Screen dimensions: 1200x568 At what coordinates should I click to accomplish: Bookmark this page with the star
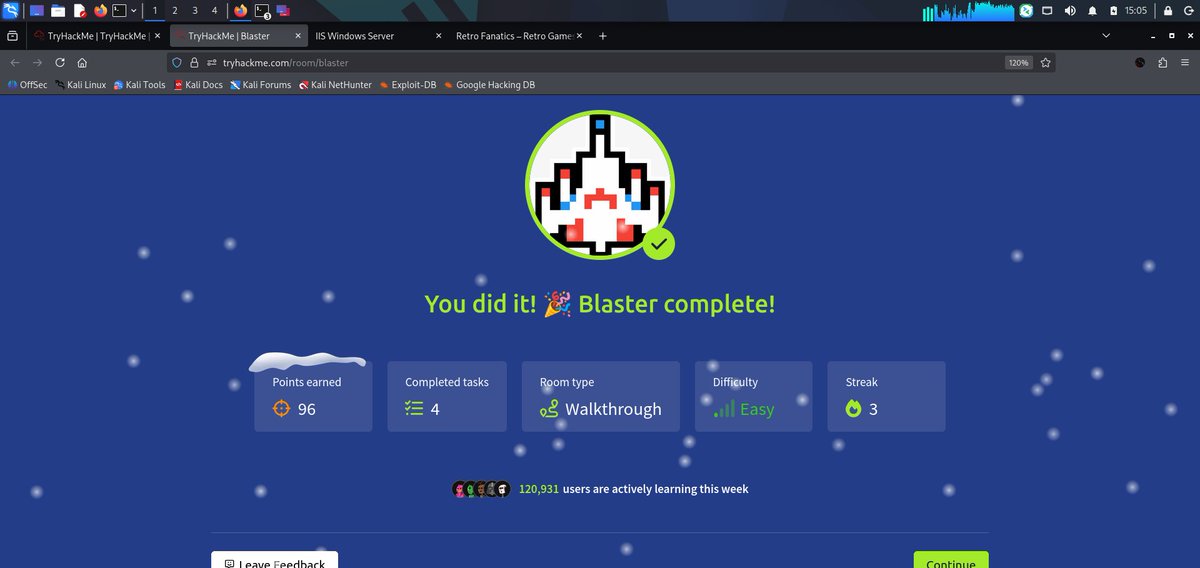(1046, 62)
